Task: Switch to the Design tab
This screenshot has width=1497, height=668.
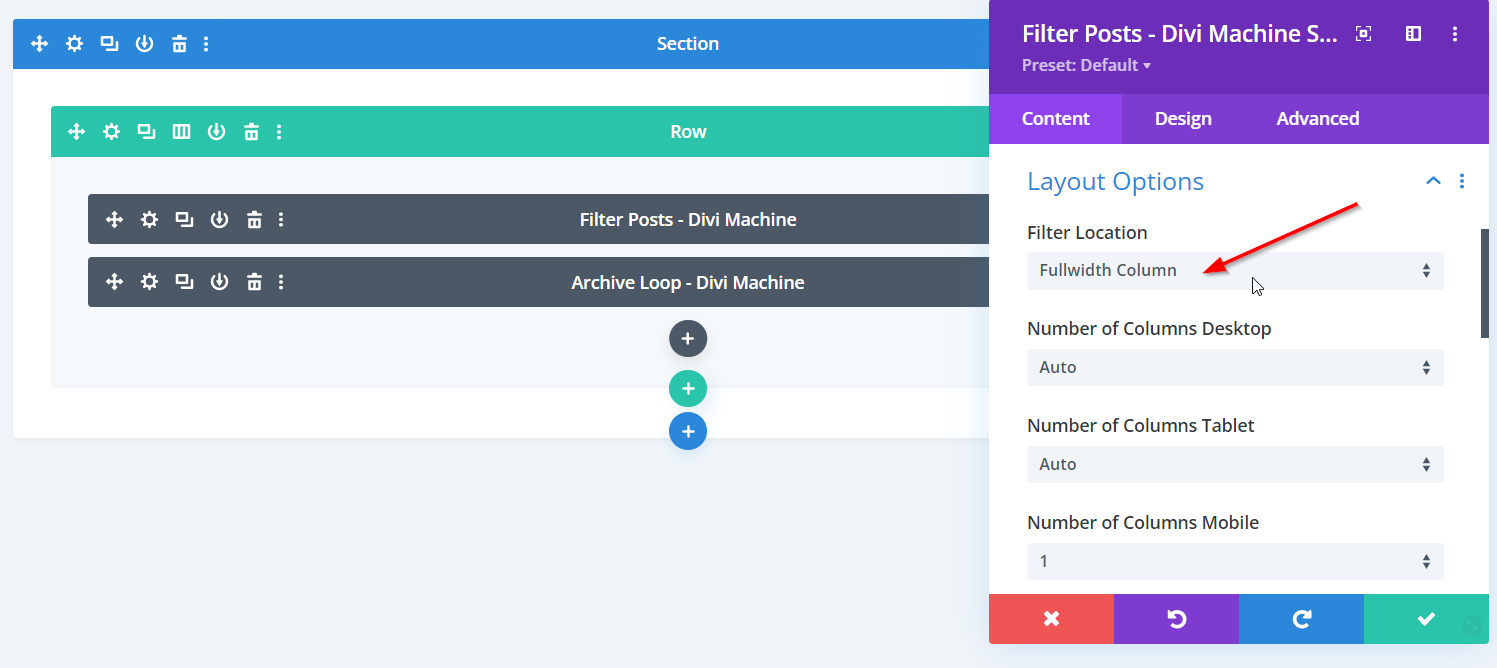Action: click(x=1183, y=119)
